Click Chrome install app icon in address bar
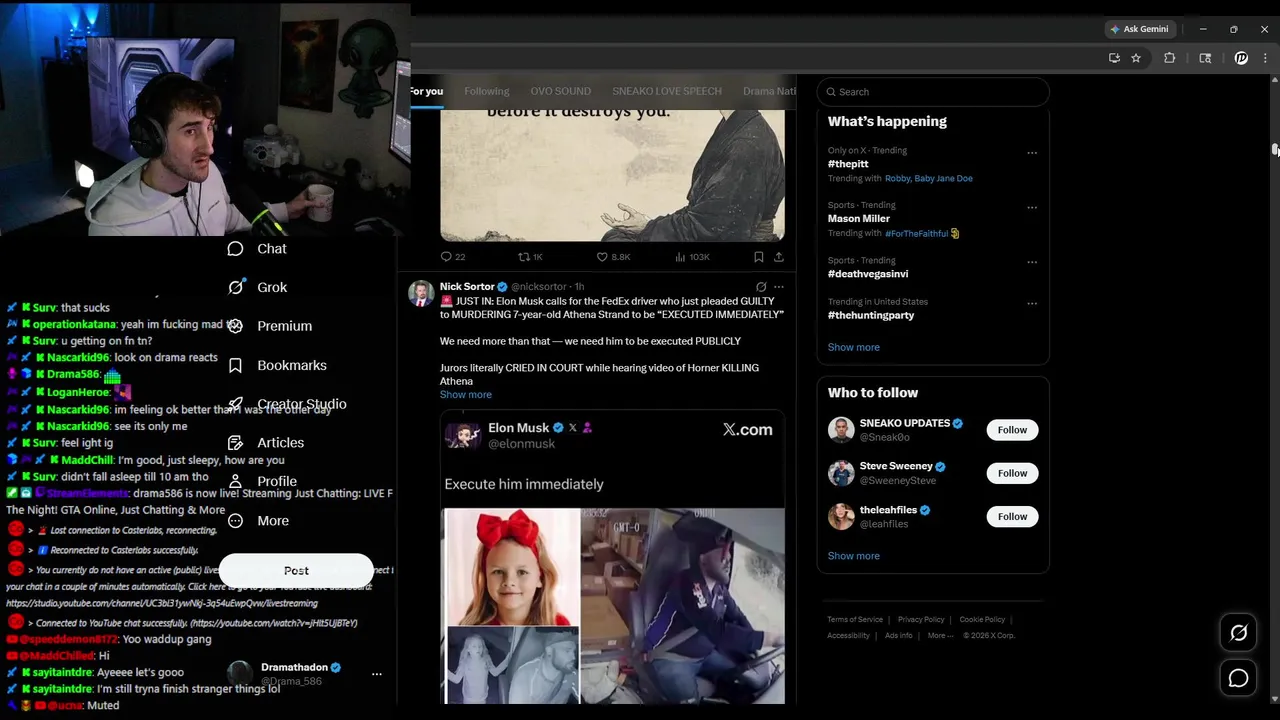Viewport: 1280px width, 720px height. pyautogui.click(x=1114, y=58)
